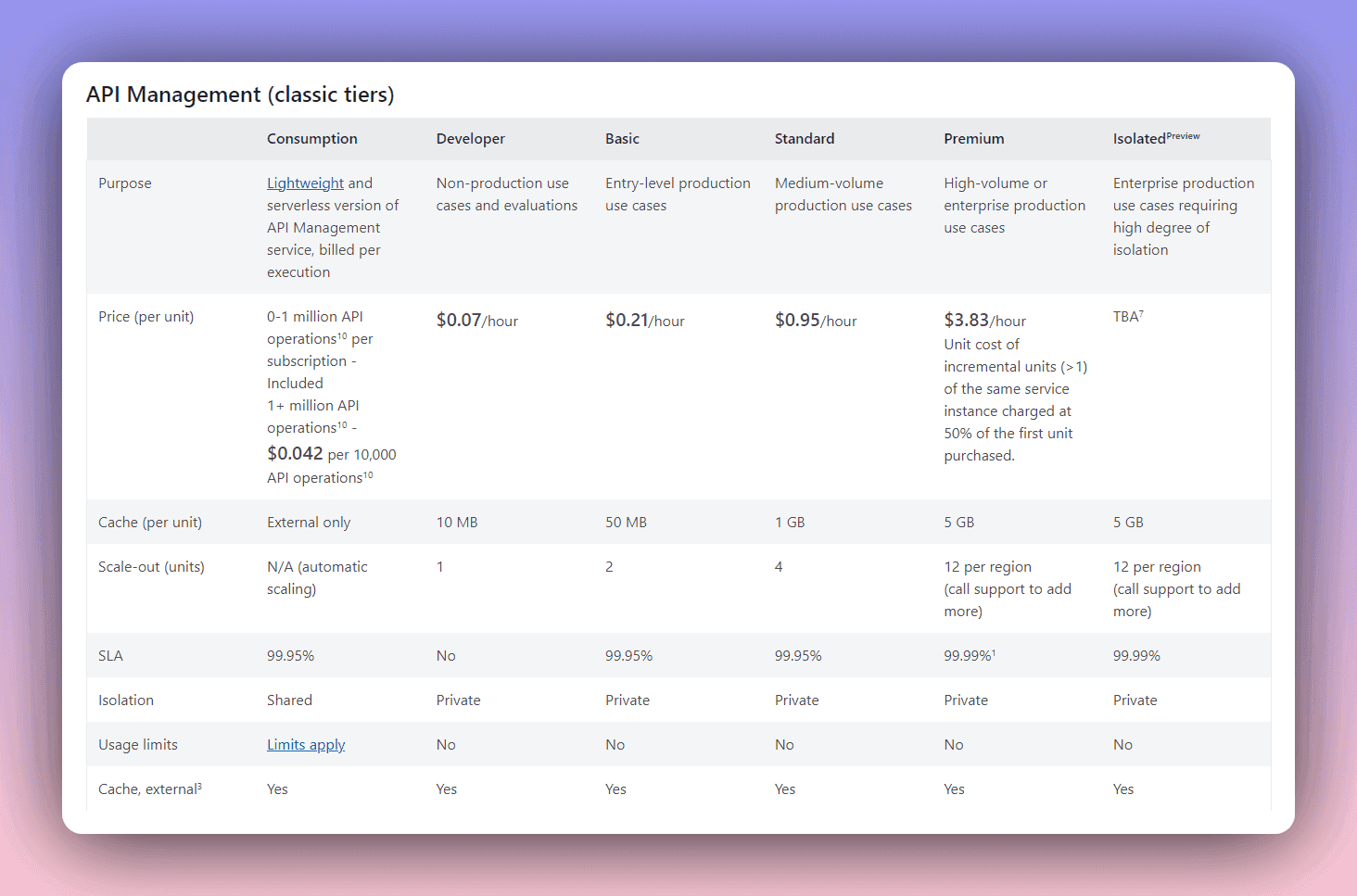Click the API Management (classic tiers) heading
Viewport: 1357px width, 896px height.
click(240, 95)
